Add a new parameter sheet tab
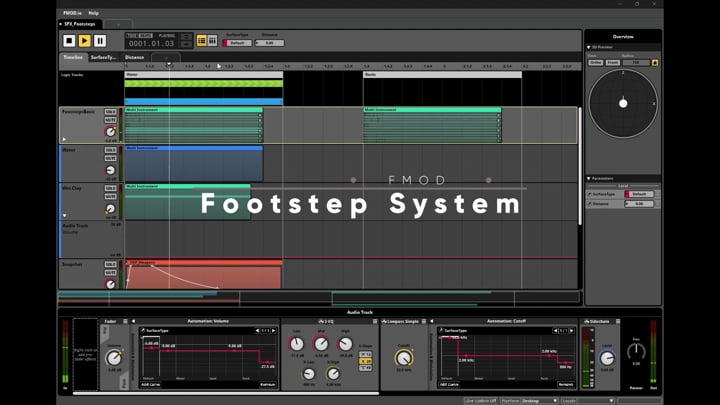 [166, 58]
